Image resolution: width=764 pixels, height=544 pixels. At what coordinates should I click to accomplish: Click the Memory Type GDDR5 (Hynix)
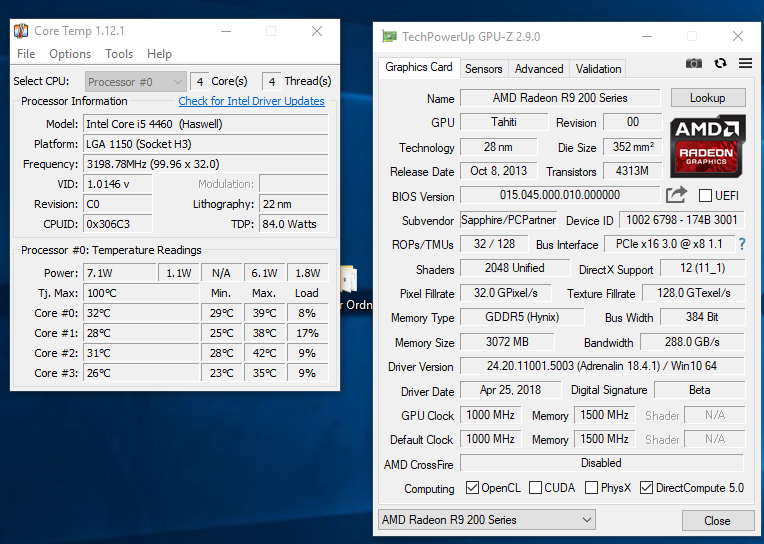click(522, 317)
